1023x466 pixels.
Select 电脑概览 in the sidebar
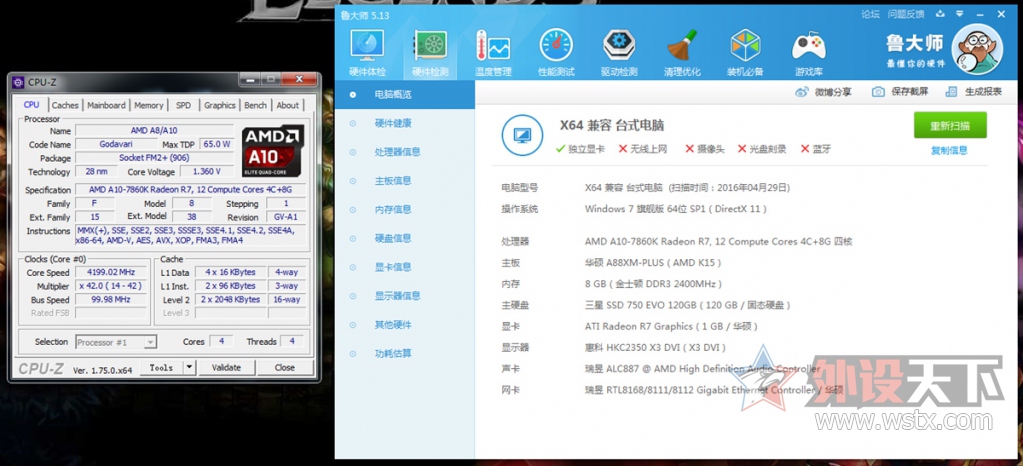[405, 95]
